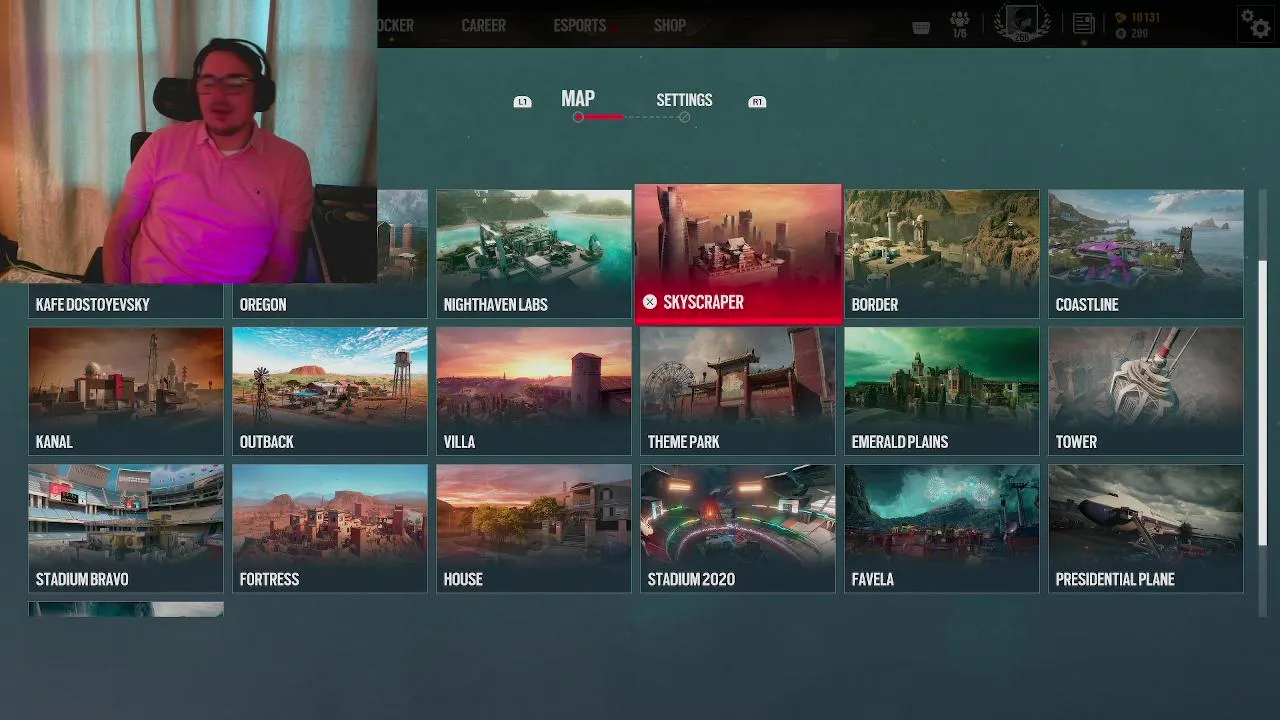Click the map list vertical scrollbar

click(x=1262, y=403)
